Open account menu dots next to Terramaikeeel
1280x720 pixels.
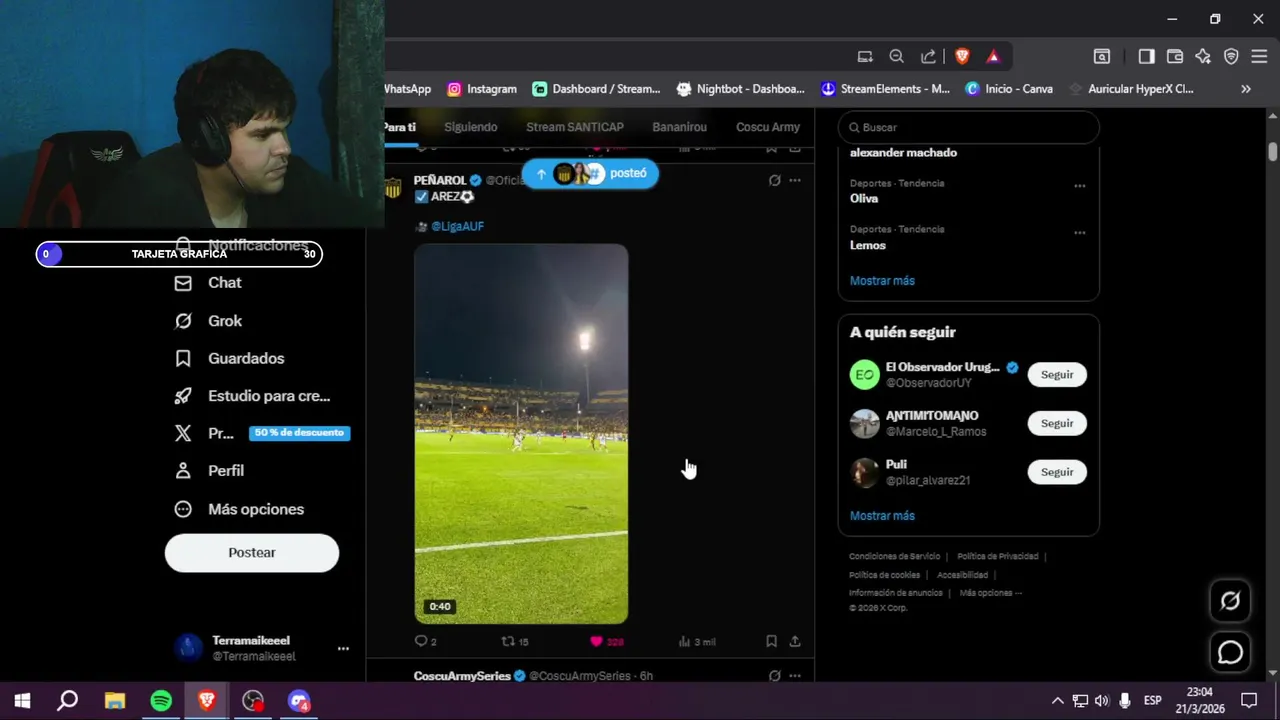click(343, 649)
